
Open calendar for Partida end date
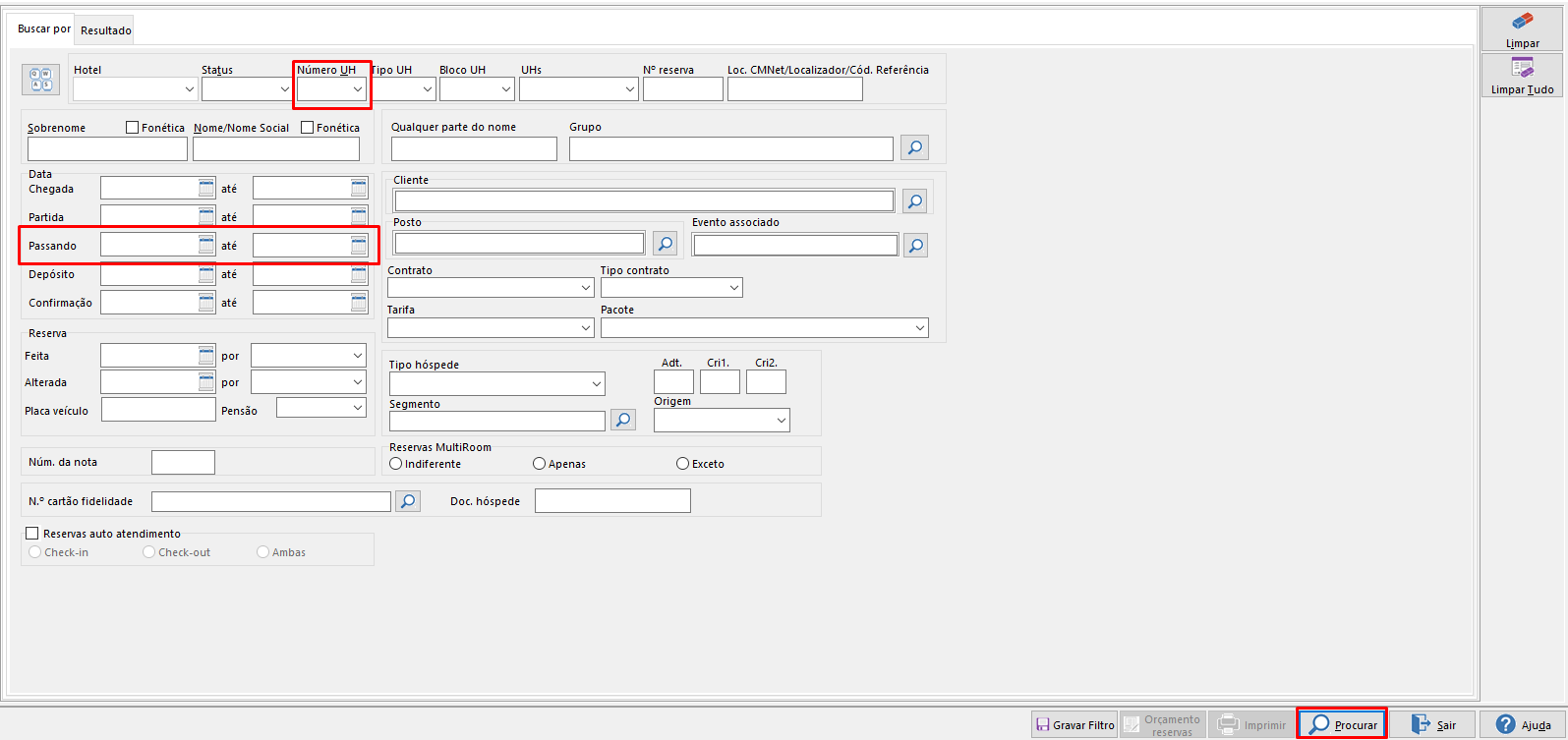[359, 216]
